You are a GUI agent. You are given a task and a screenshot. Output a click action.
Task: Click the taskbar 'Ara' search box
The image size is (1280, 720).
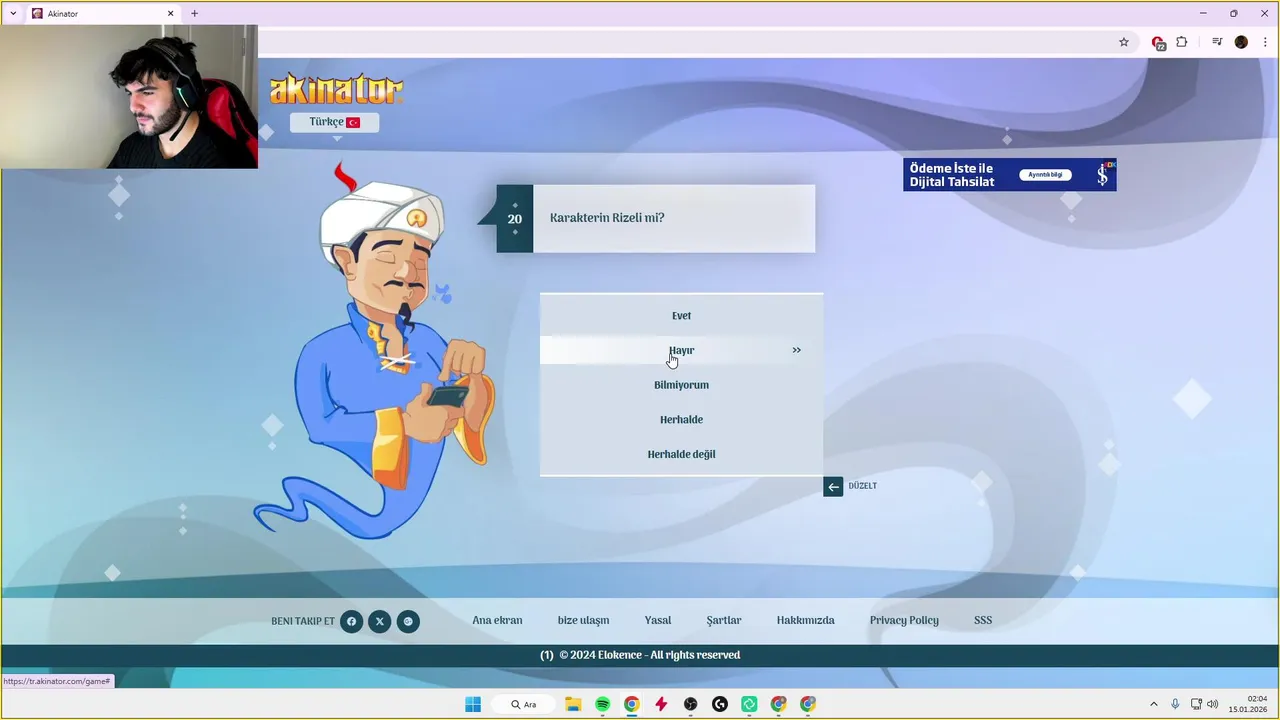click(524, 704)
